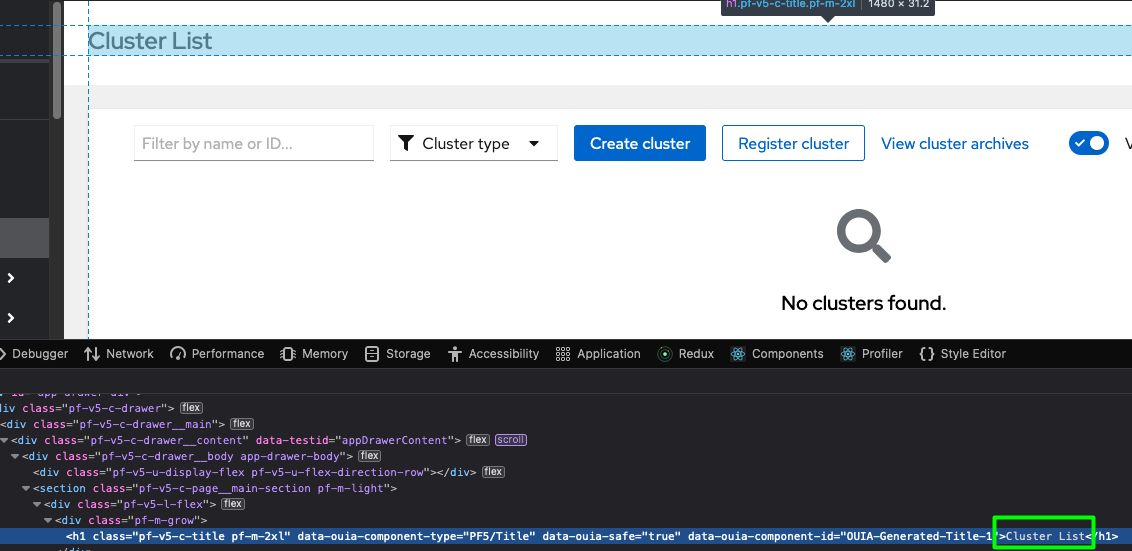
Task: Click flex badge on appDrawerContent div
Action: [478, 440]
